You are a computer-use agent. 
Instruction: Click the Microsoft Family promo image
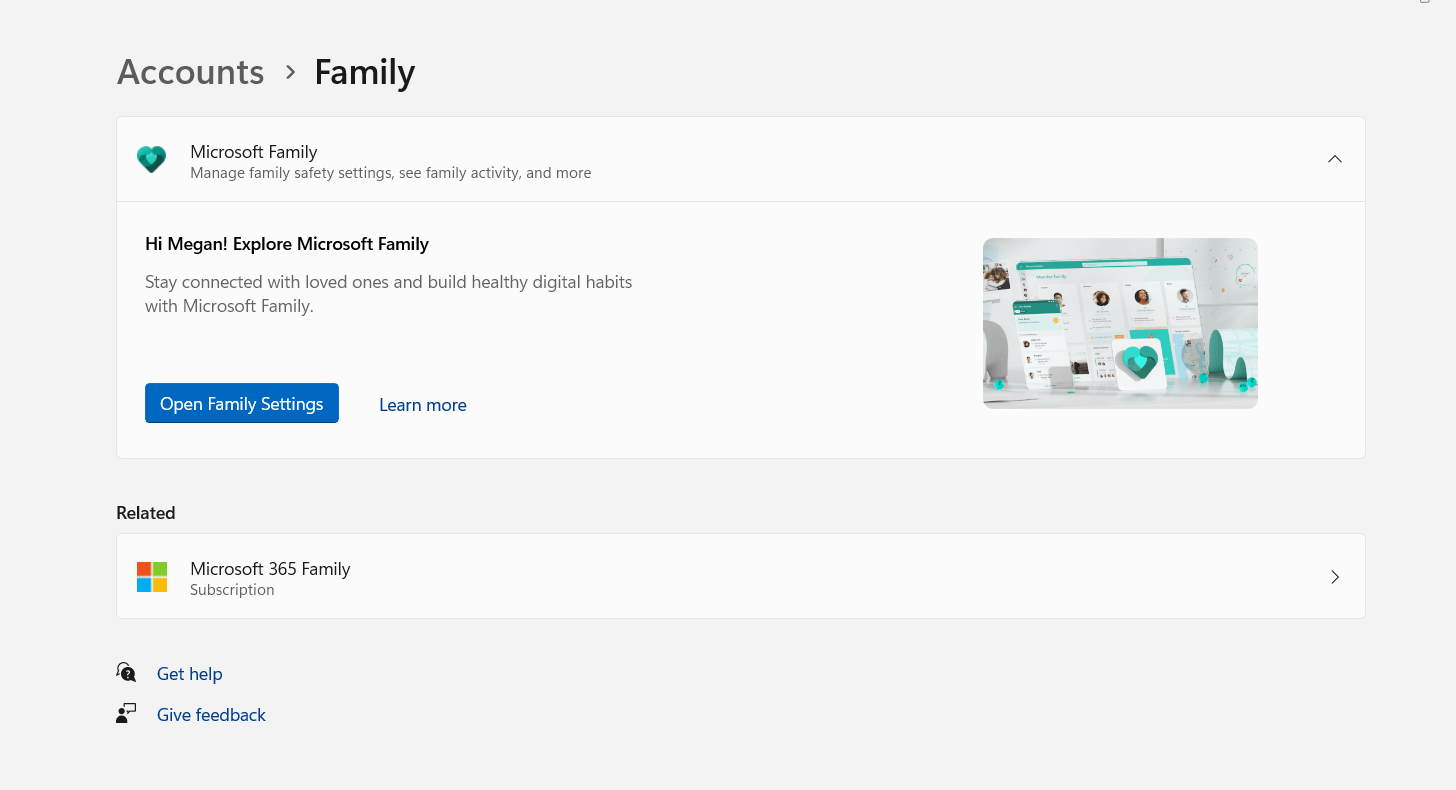pos(1120,323)
